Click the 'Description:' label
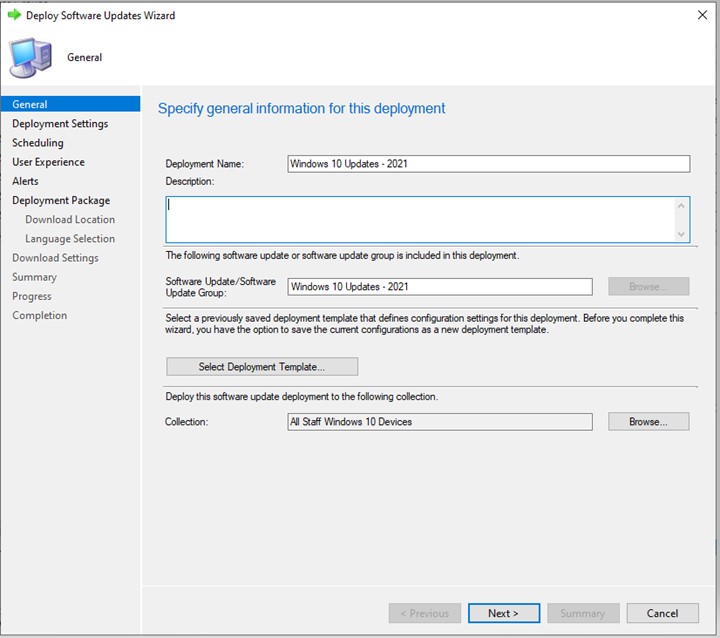 click(x=190, y=181)
